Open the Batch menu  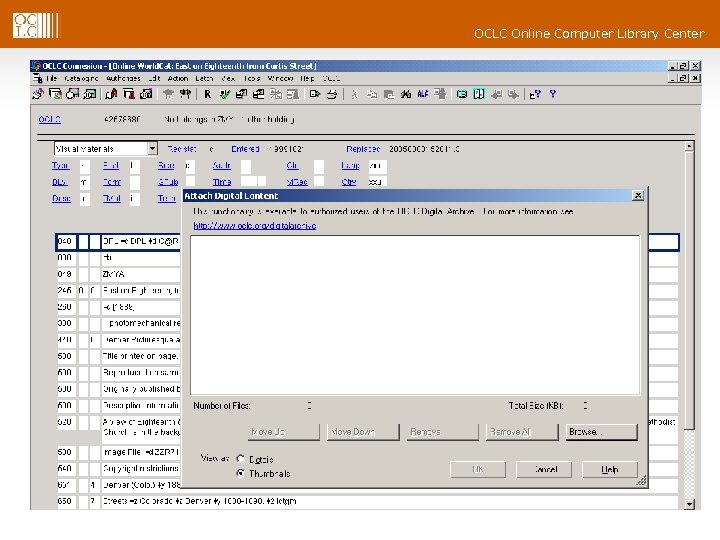coord(204,79)
